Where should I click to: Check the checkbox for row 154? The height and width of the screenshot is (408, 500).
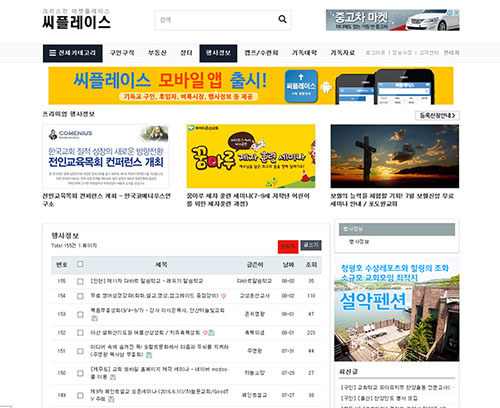[80, 296]
